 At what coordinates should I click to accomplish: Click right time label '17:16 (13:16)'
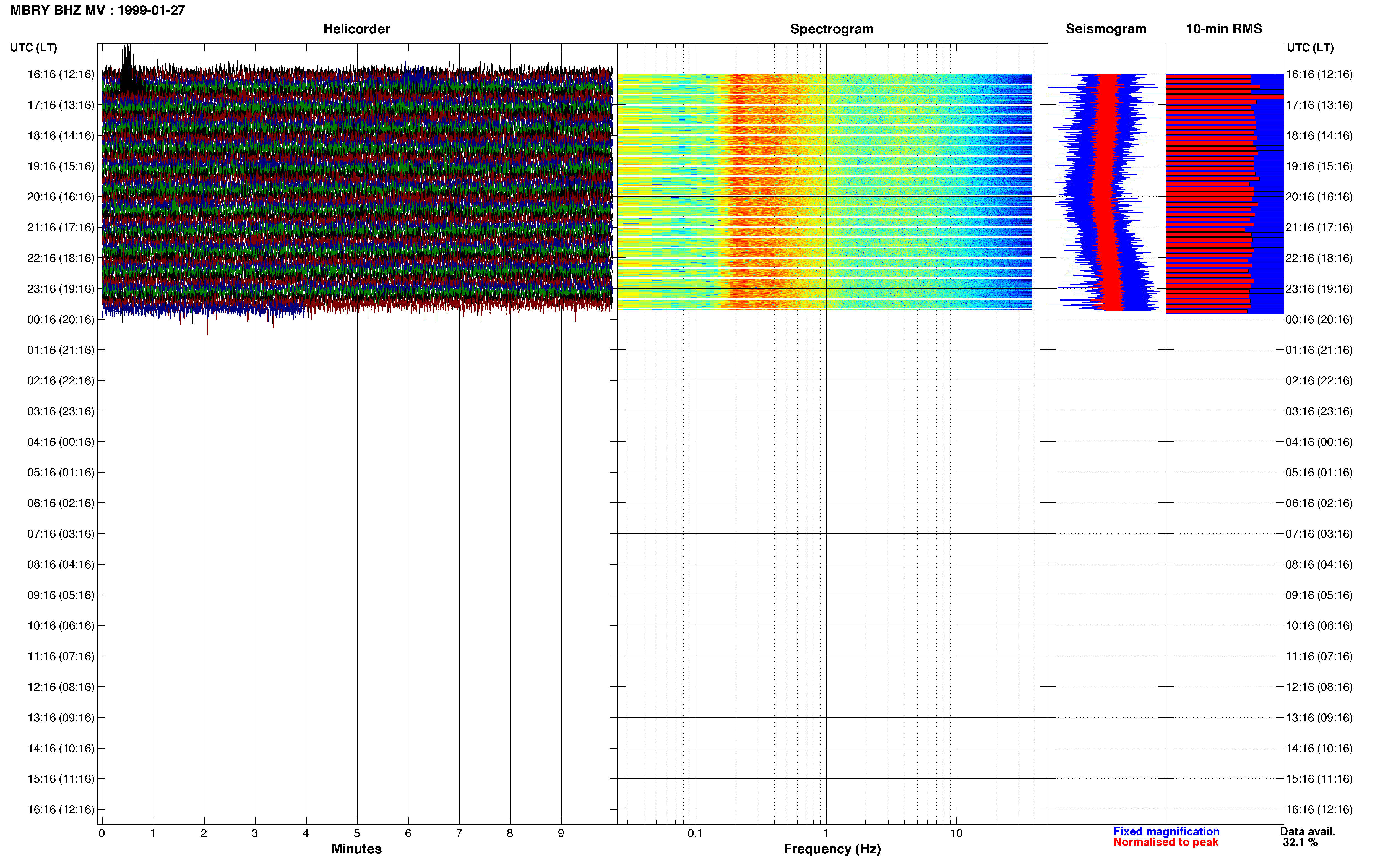tap(1319, 105)
